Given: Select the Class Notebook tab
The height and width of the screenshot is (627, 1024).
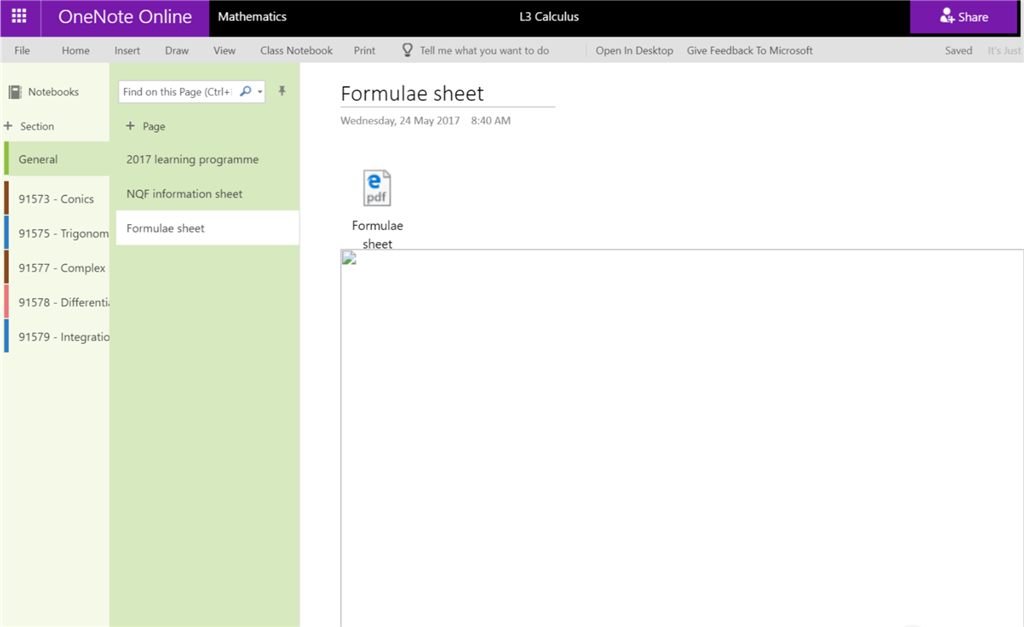Looking at the screenshot, I should point(296,50).
